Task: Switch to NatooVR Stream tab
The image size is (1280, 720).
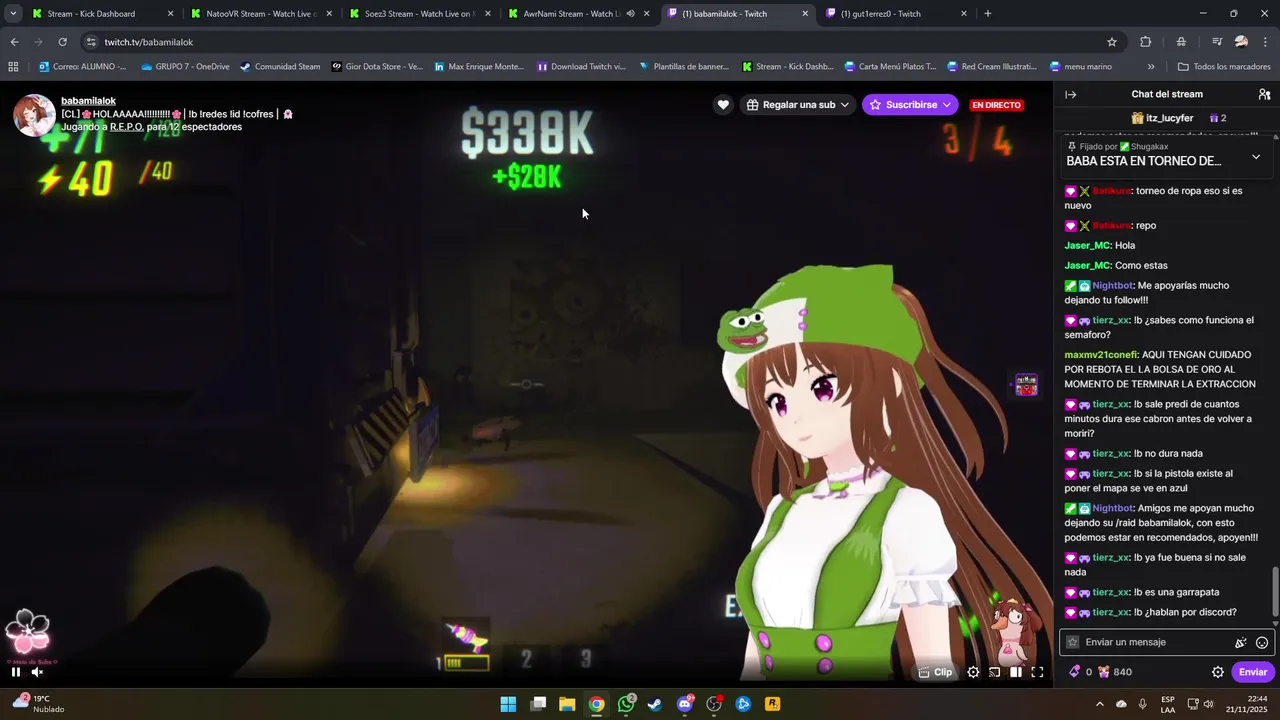Action: pyautogui.click(x=260, y=14)
